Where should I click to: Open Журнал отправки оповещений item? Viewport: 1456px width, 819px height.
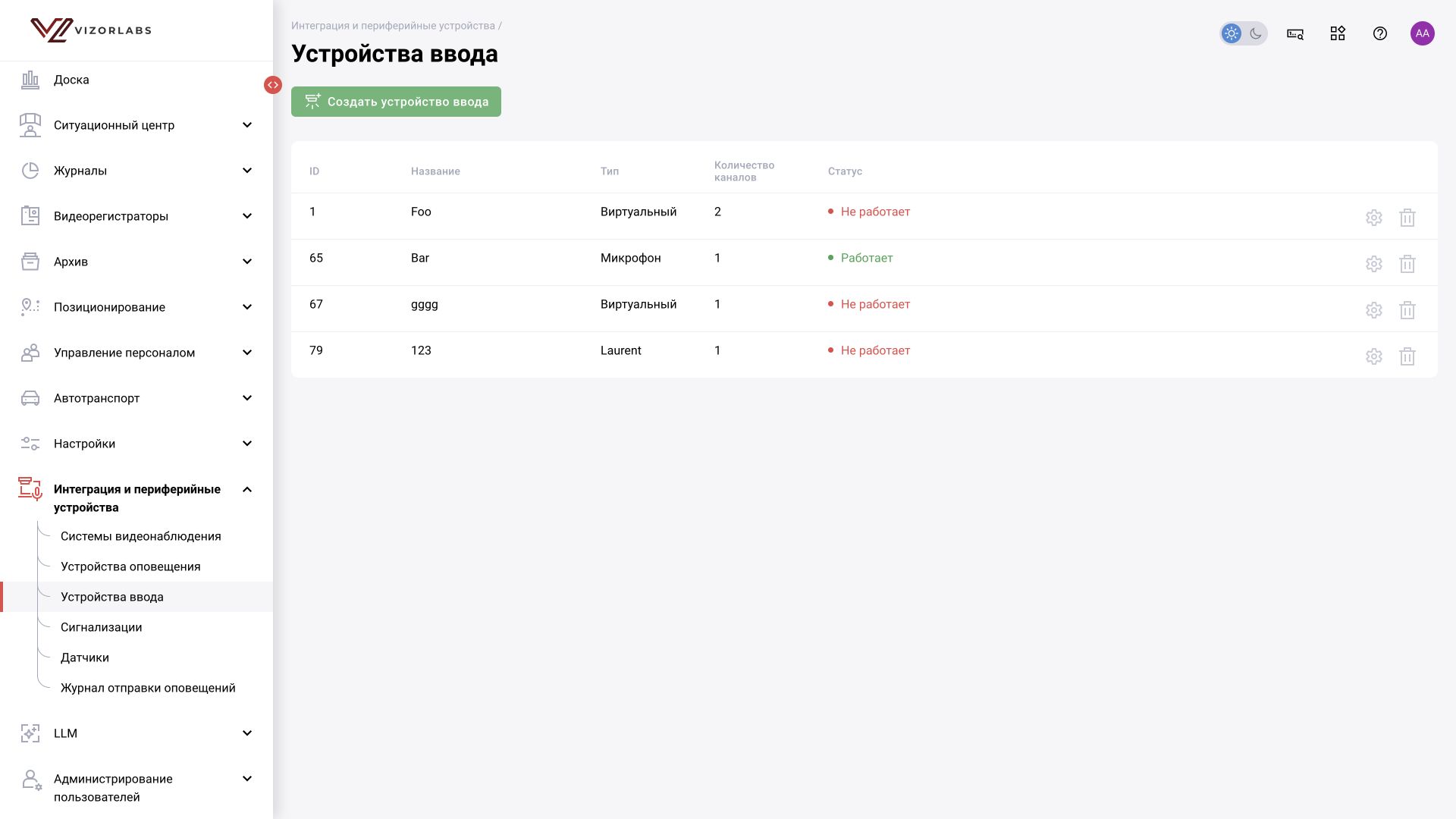click(x=148, y=688)
